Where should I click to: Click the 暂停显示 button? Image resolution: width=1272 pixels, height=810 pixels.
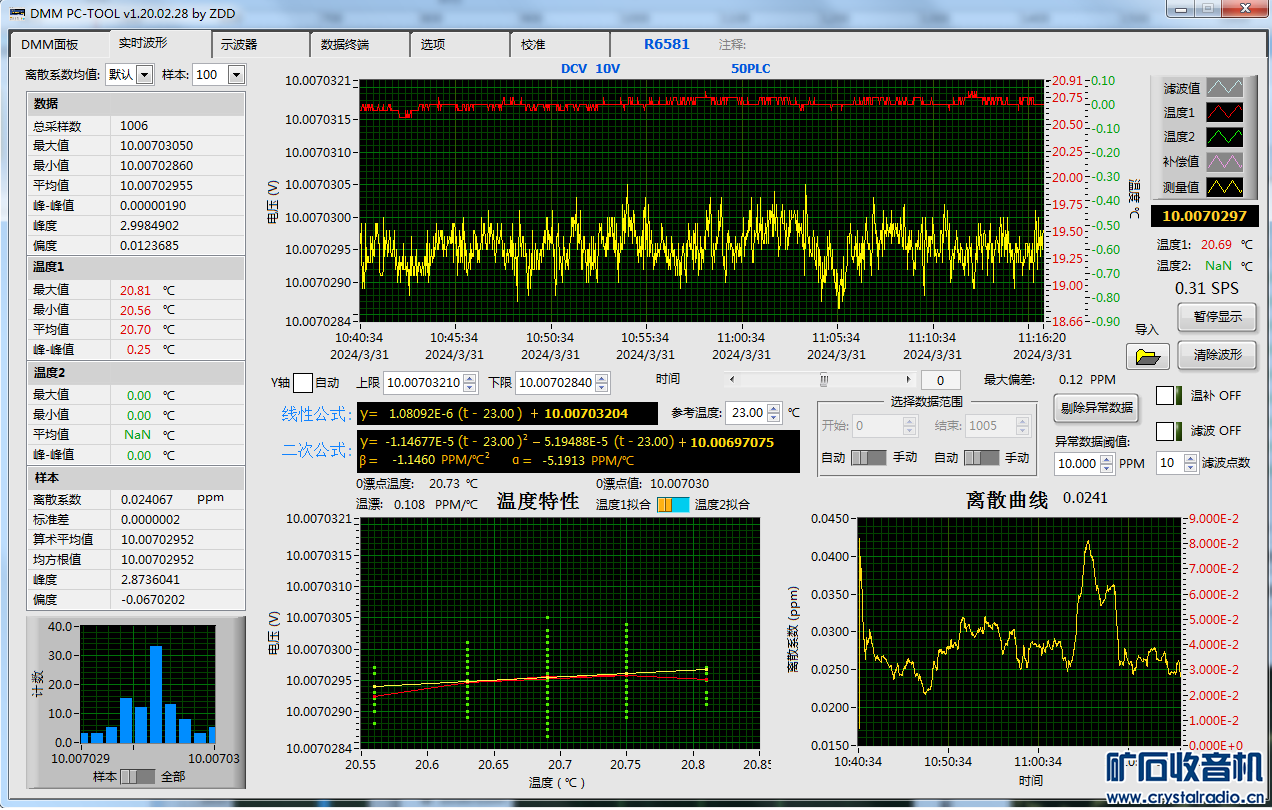pos(1217,317)
